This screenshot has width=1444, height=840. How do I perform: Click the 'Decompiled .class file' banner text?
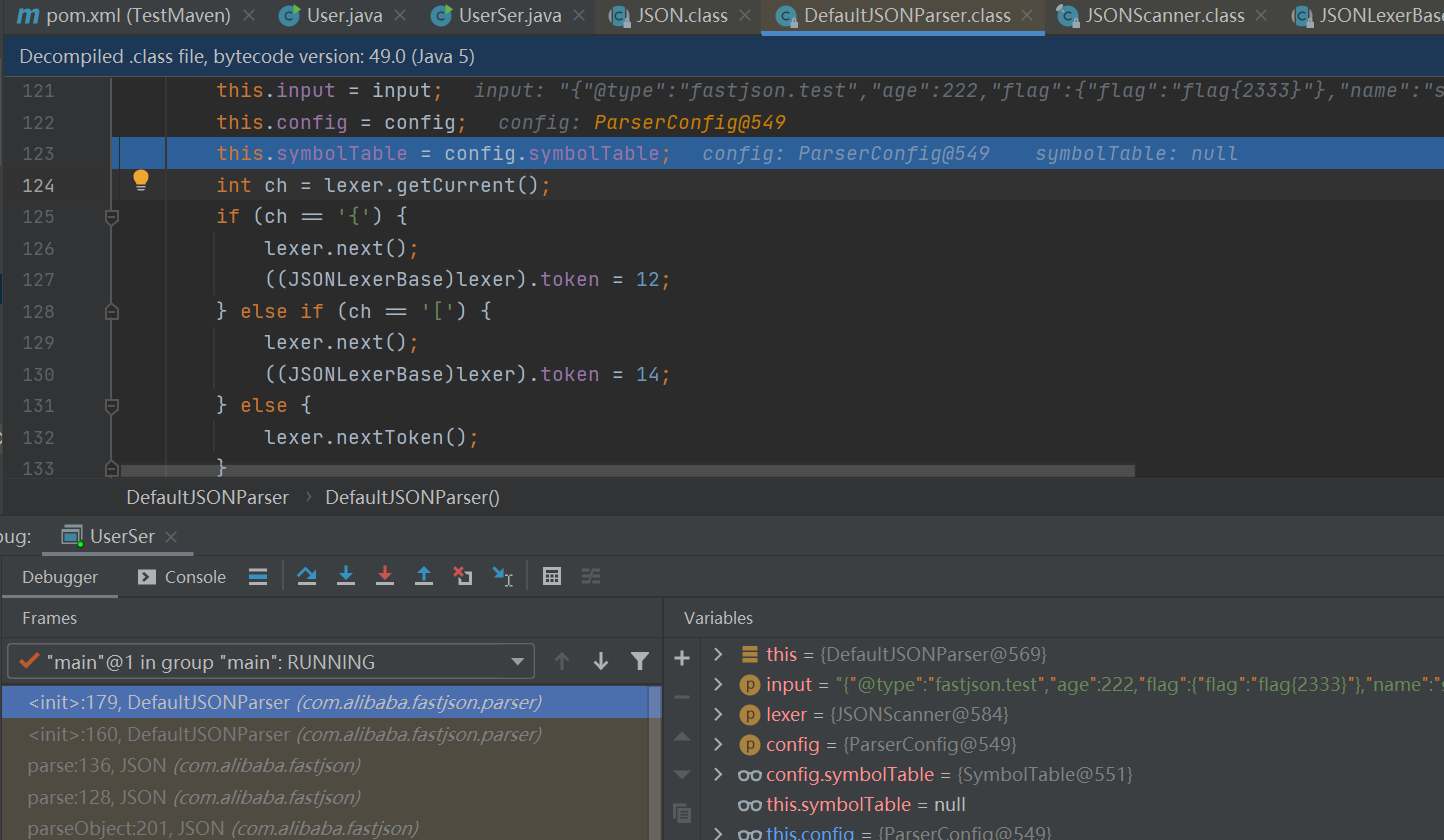246,58
